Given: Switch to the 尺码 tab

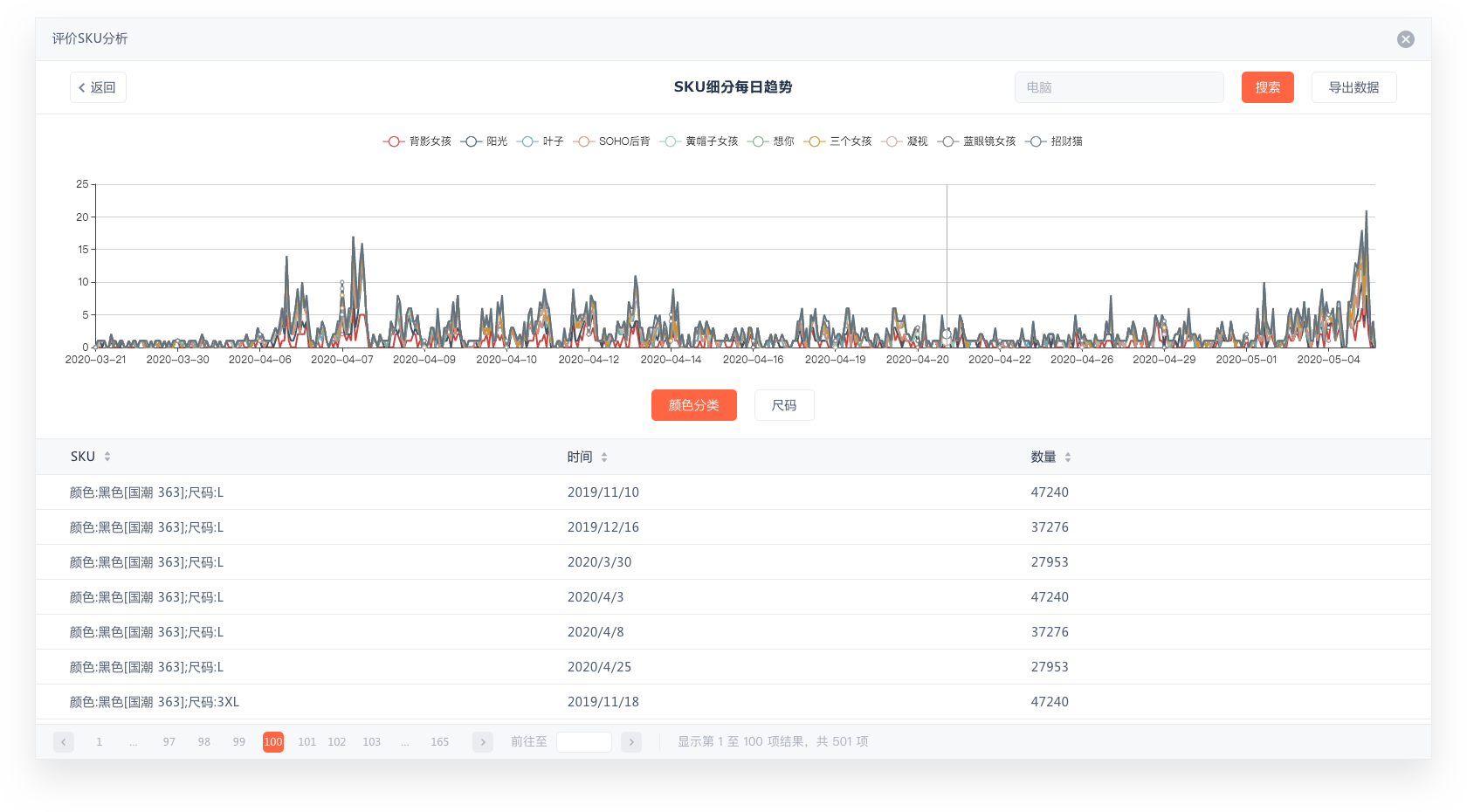Looking at the screenshot, I should click(784, 405).
